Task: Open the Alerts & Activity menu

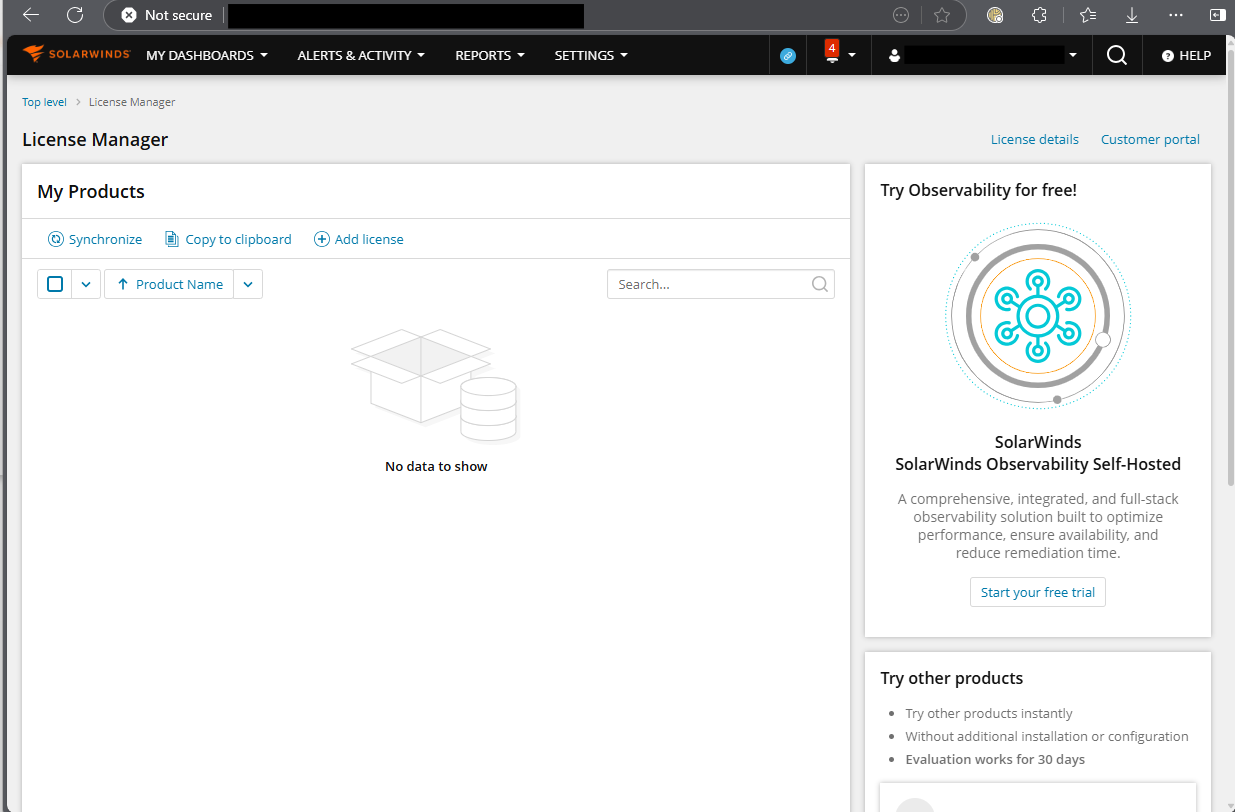Action: click(361, 55)
